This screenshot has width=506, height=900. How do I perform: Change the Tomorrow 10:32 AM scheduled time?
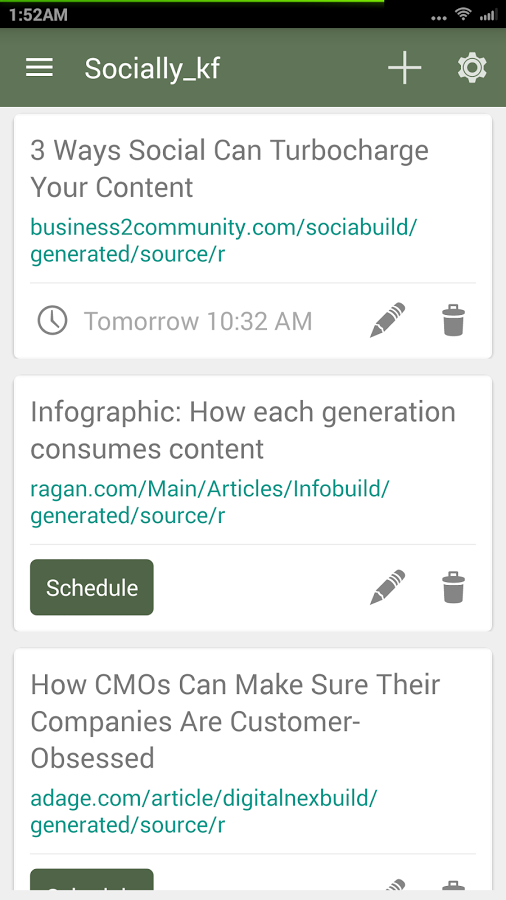point(198,321)
